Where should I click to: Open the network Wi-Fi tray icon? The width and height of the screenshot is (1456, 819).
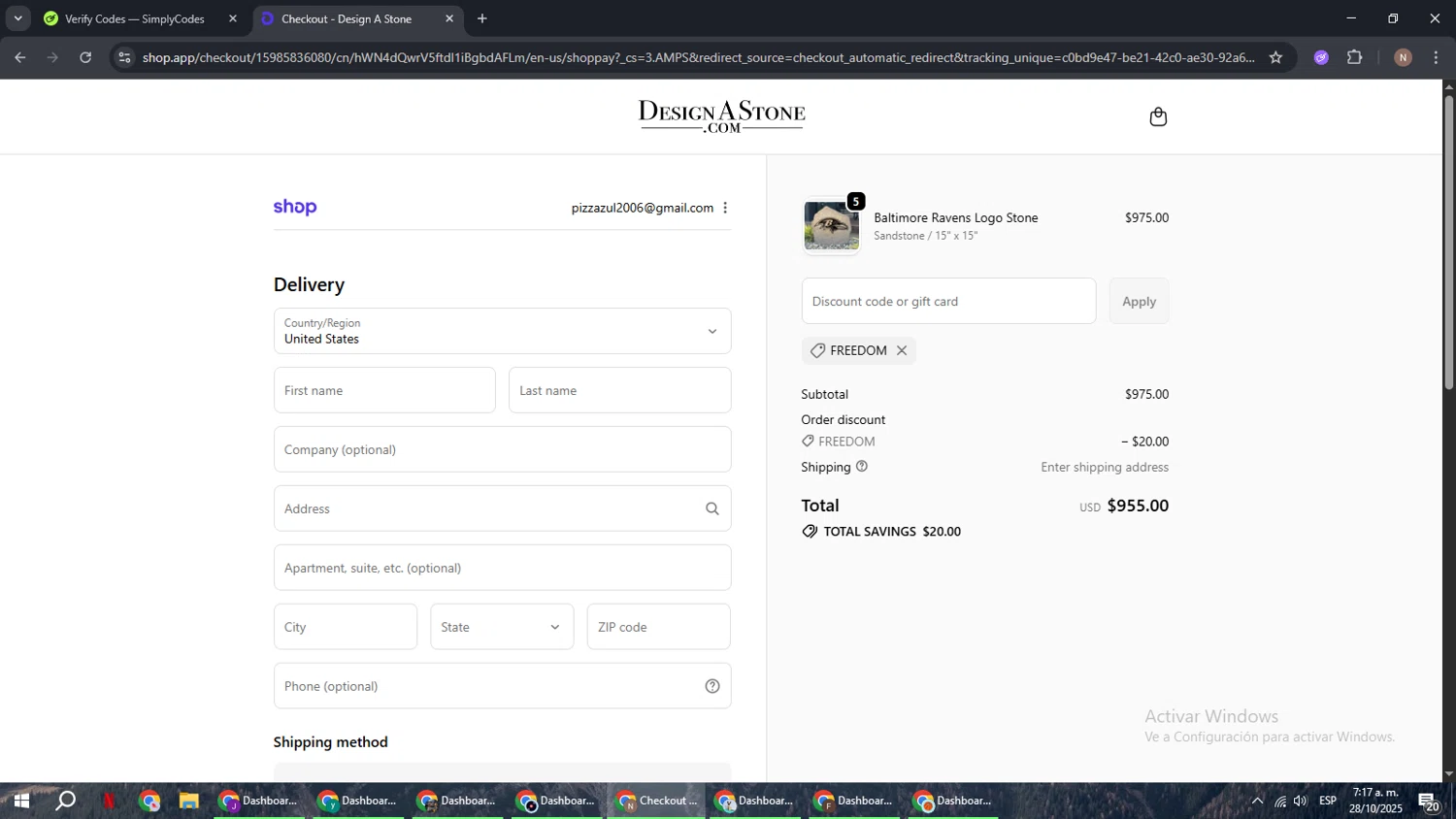(1280, 801)
